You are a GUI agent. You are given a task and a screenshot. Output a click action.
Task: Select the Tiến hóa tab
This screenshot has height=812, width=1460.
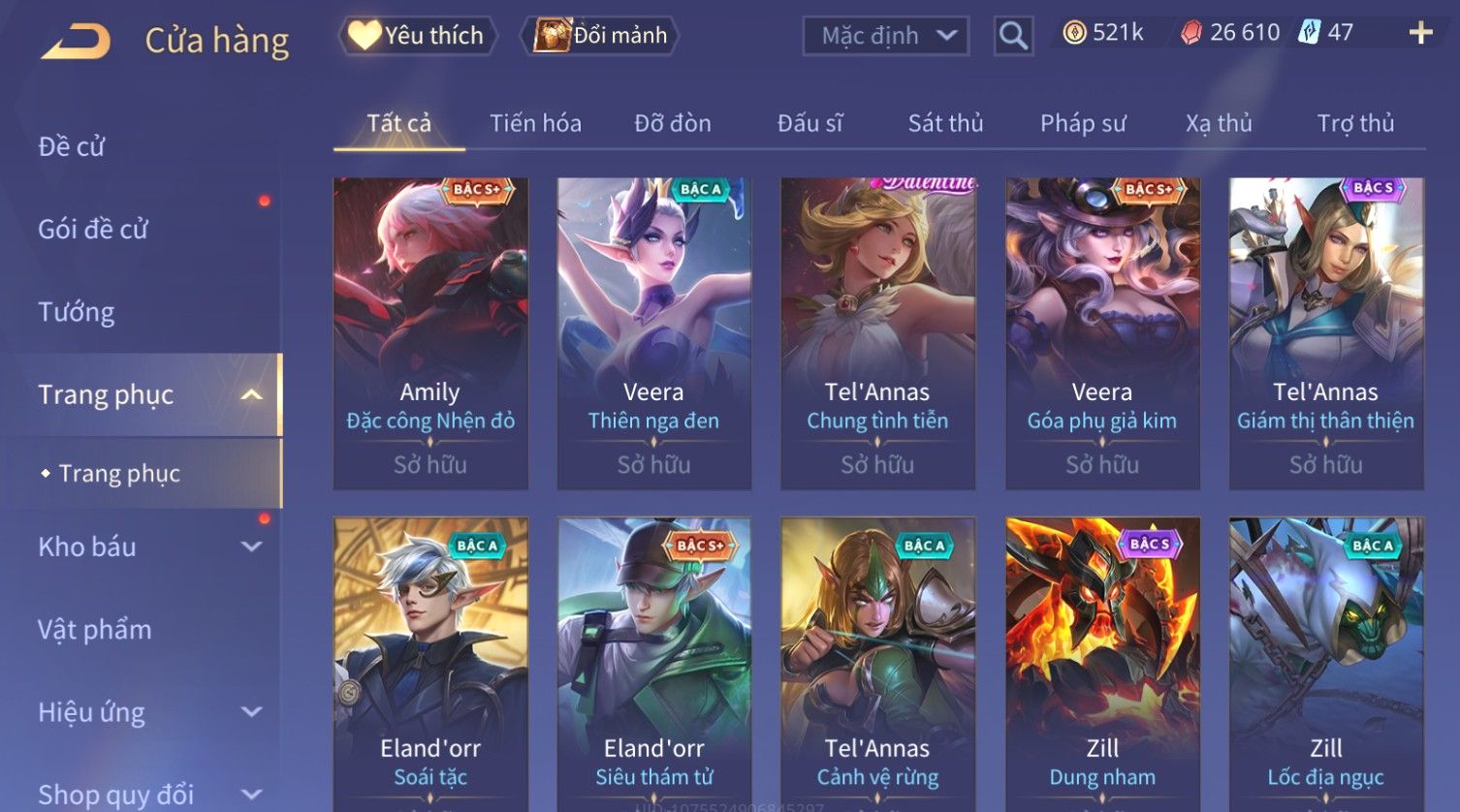click(x=535, y=123)
